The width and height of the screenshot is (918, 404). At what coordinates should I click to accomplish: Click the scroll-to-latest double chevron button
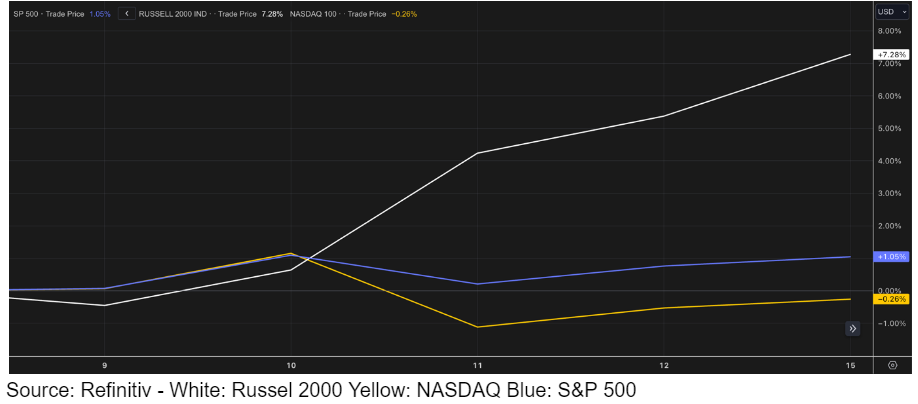pos(852,328)
